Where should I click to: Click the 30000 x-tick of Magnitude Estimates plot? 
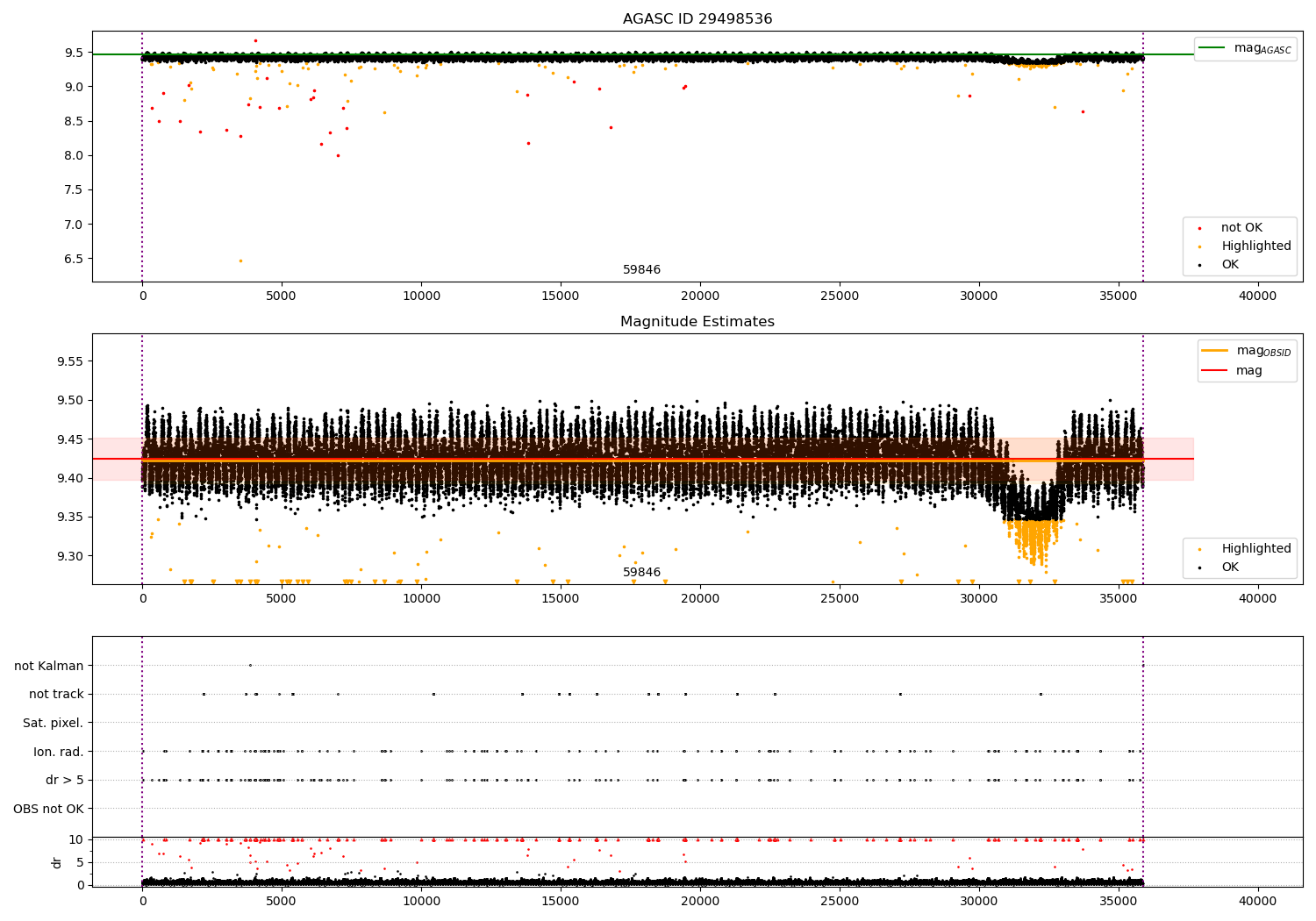click(x=978, y=599)
